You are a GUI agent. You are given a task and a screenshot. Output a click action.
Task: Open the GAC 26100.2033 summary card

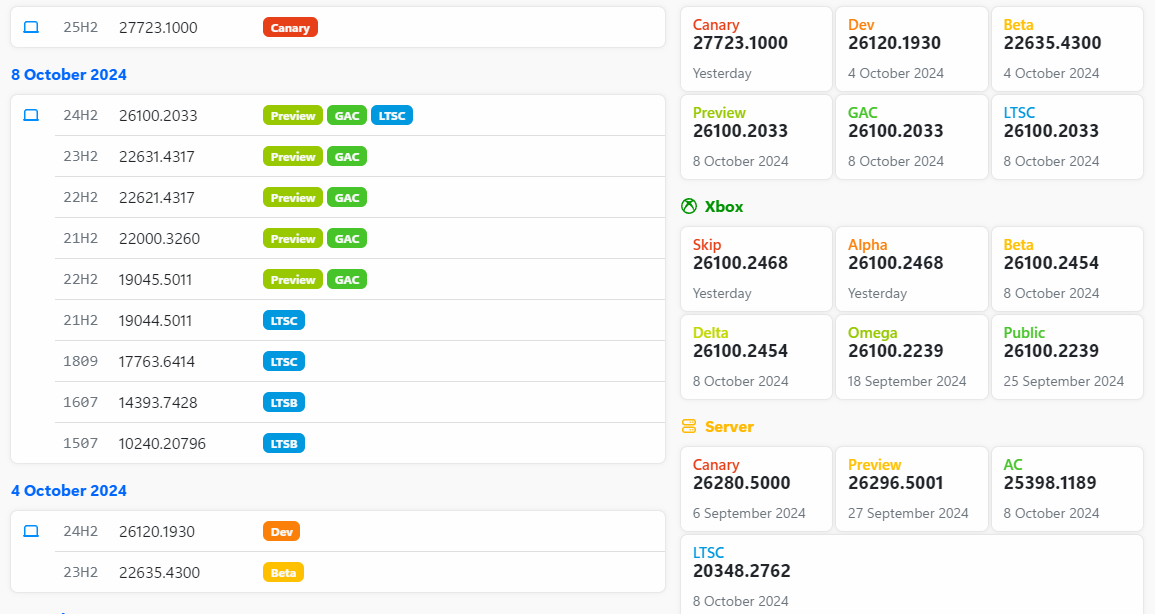pyautogui.click(x=912, y=137)
